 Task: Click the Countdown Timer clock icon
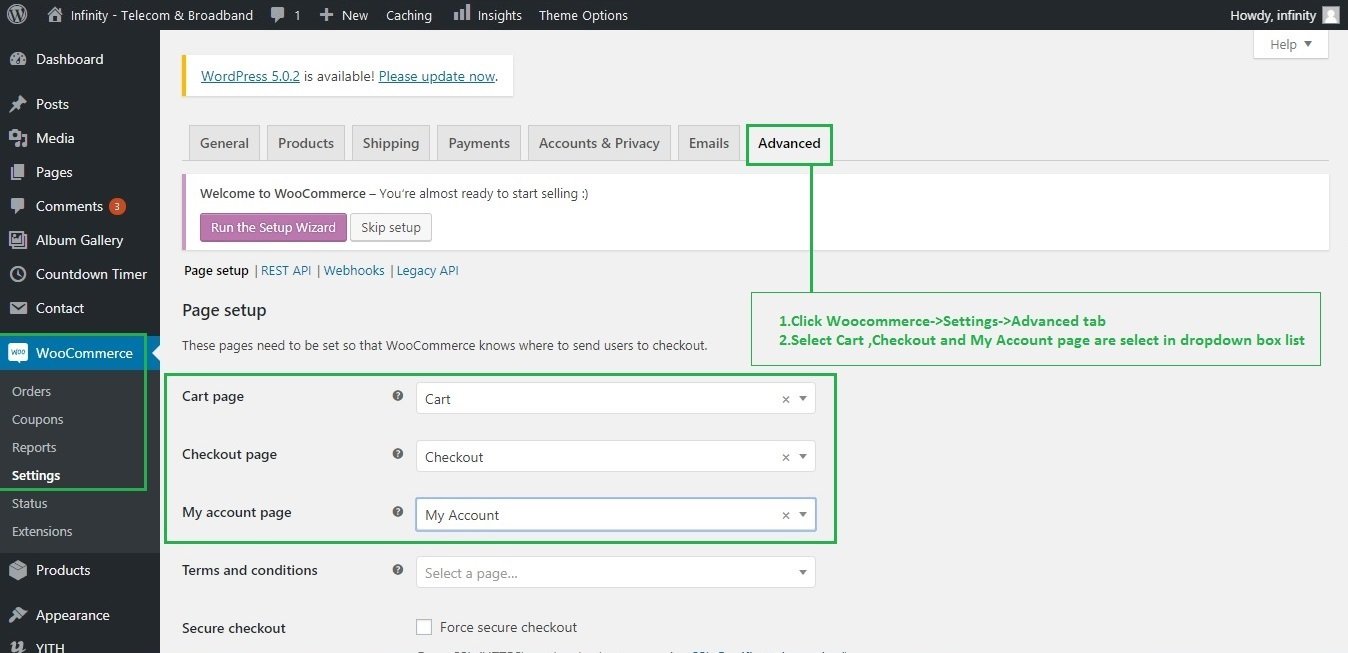[18, 274]
